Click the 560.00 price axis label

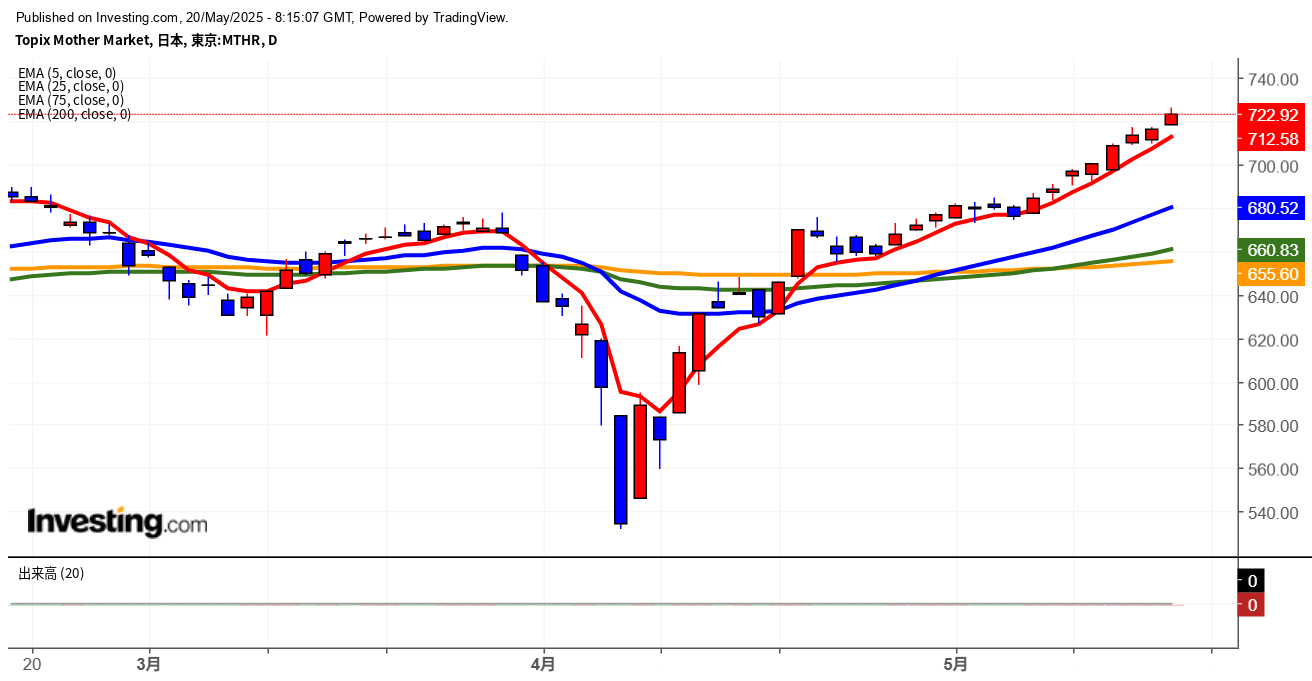click(x=1273, y=470)
